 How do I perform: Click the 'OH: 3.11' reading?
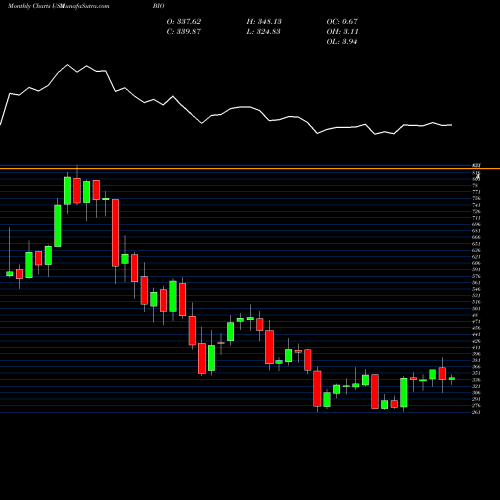[x=342, y=31]
